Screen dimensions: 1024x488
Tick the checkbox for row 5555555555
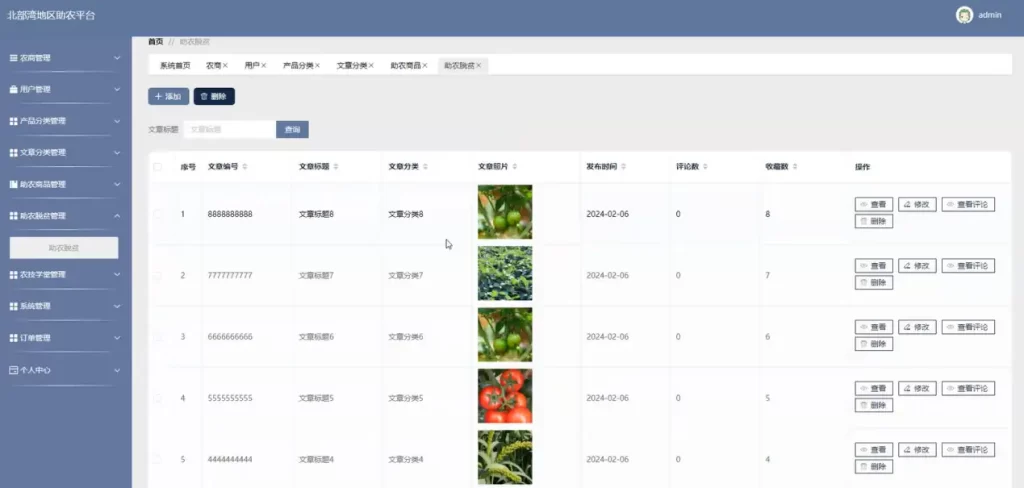tap(157, 398)
